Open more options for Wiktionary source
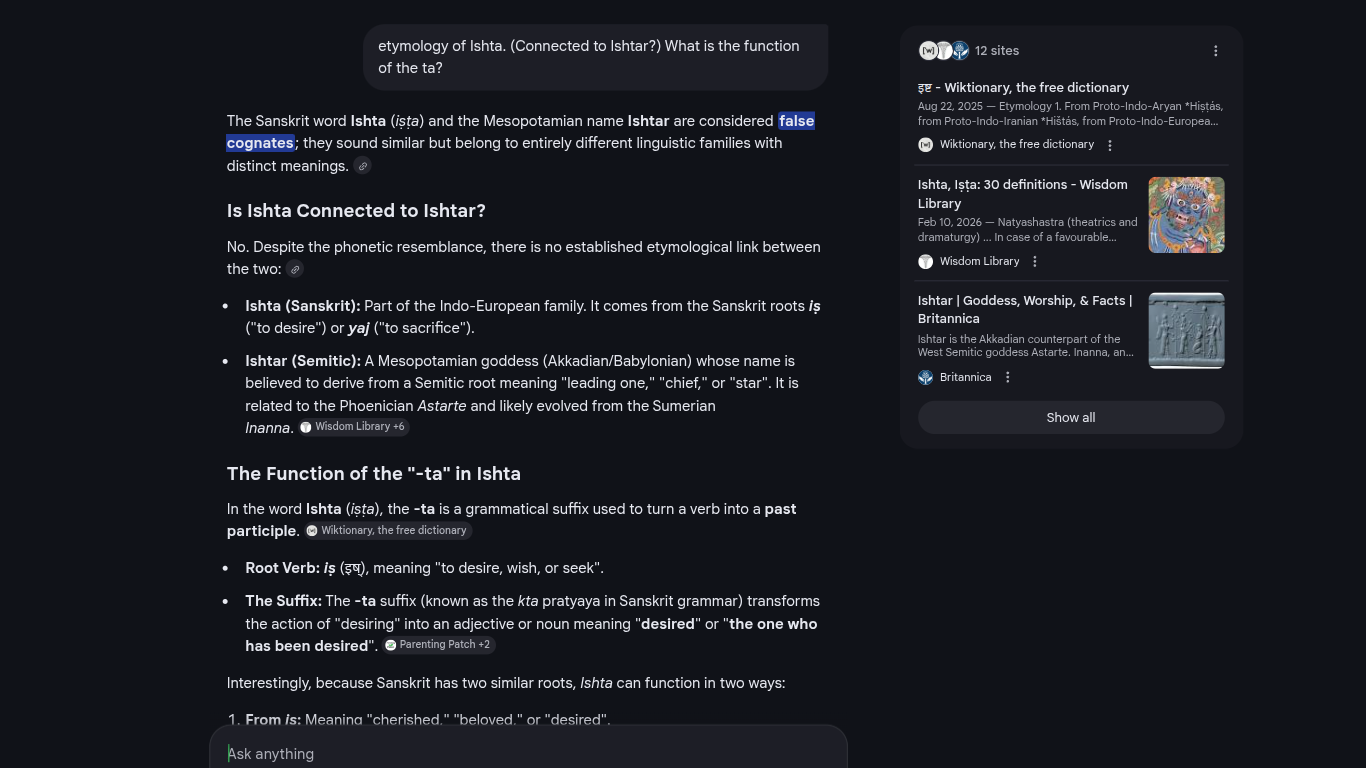1366x768 pixels. pyautogui.click(x=1109, y=145)
